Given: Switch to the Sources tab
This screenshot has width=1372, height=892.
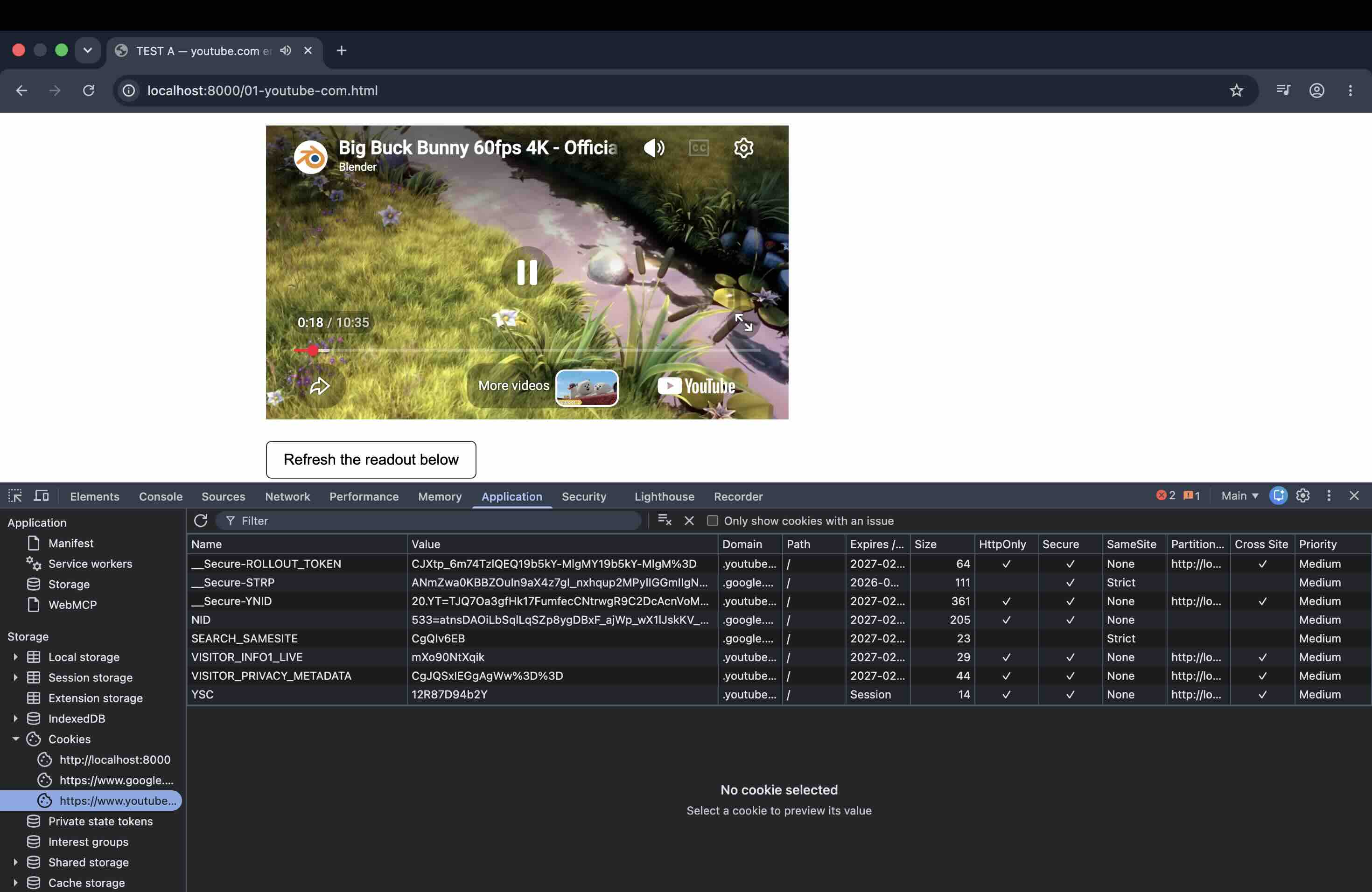Looking at the screenshot, I should [x=223, y=496].
